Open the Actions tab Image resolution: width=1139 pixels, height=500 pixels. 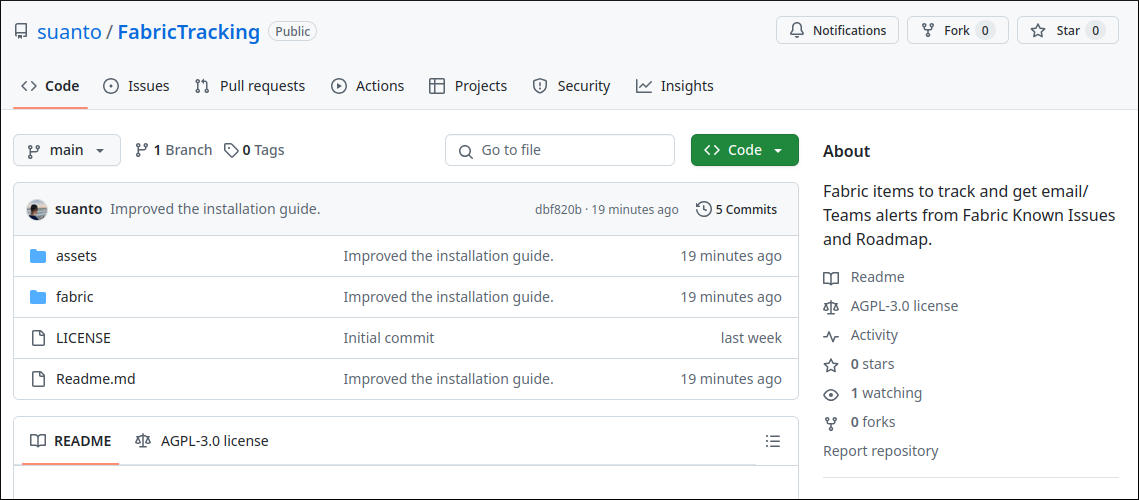coord(368,86)
